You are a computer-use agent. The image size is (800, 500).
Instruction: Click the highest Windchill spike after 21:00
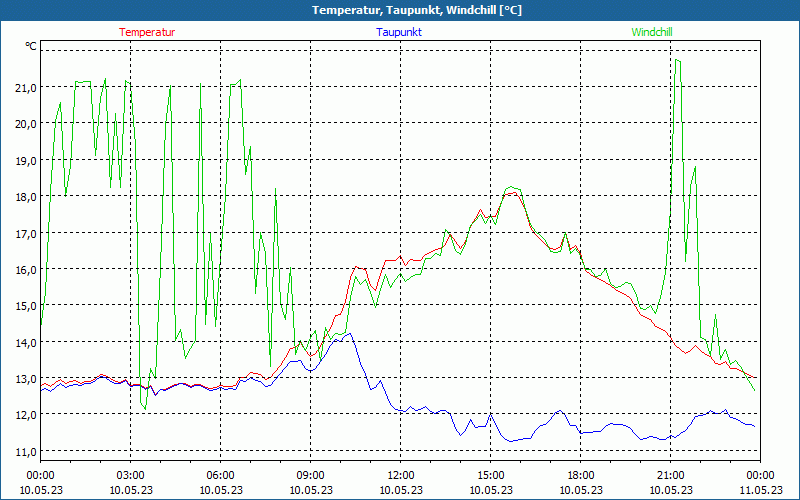678,60
